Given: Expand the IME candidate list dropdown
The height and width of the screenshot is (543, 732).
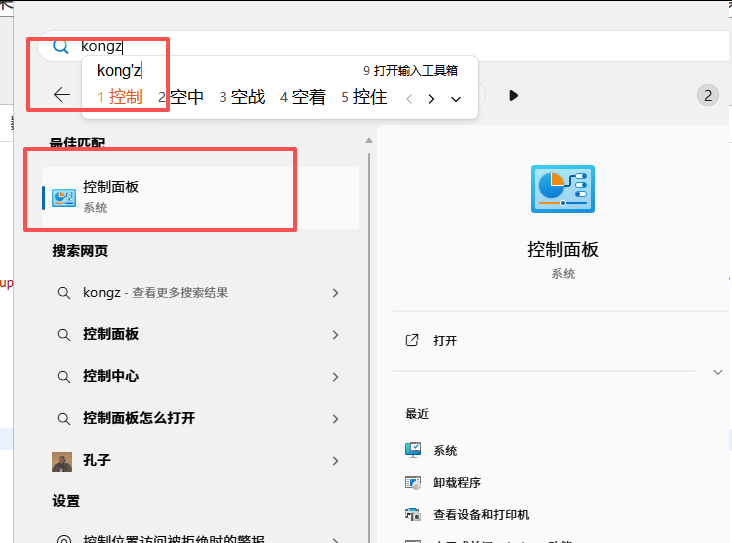Looking at the screenshot, I should point(456,98).
